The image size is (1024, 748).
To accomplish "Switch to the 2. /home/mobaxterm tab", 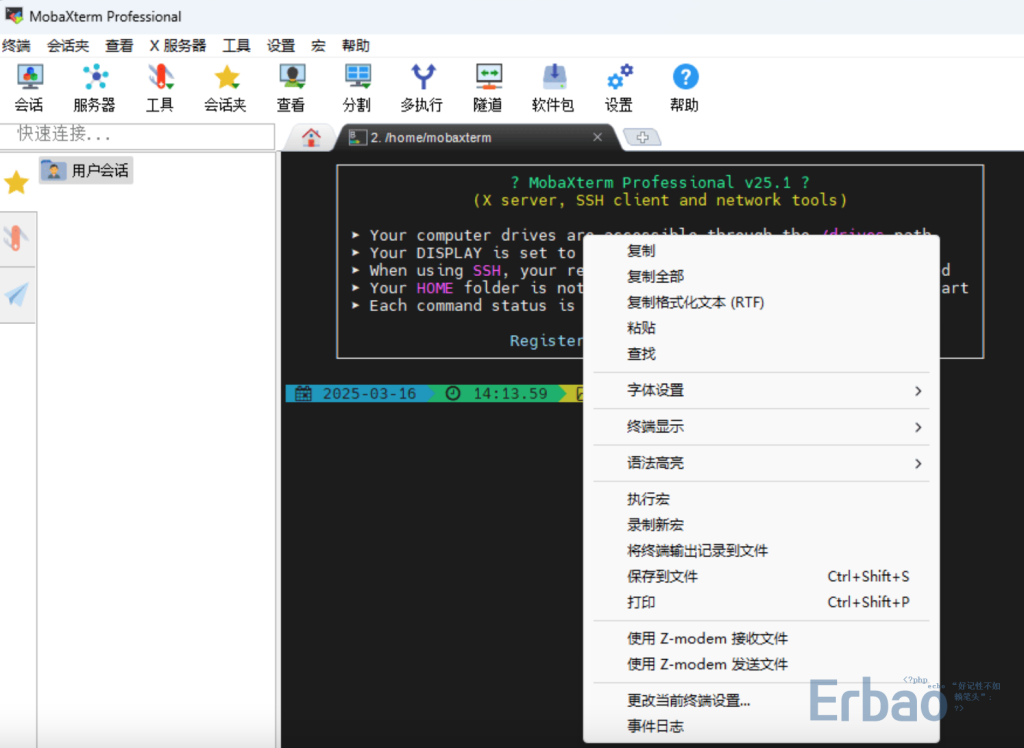I will point(477,137).
